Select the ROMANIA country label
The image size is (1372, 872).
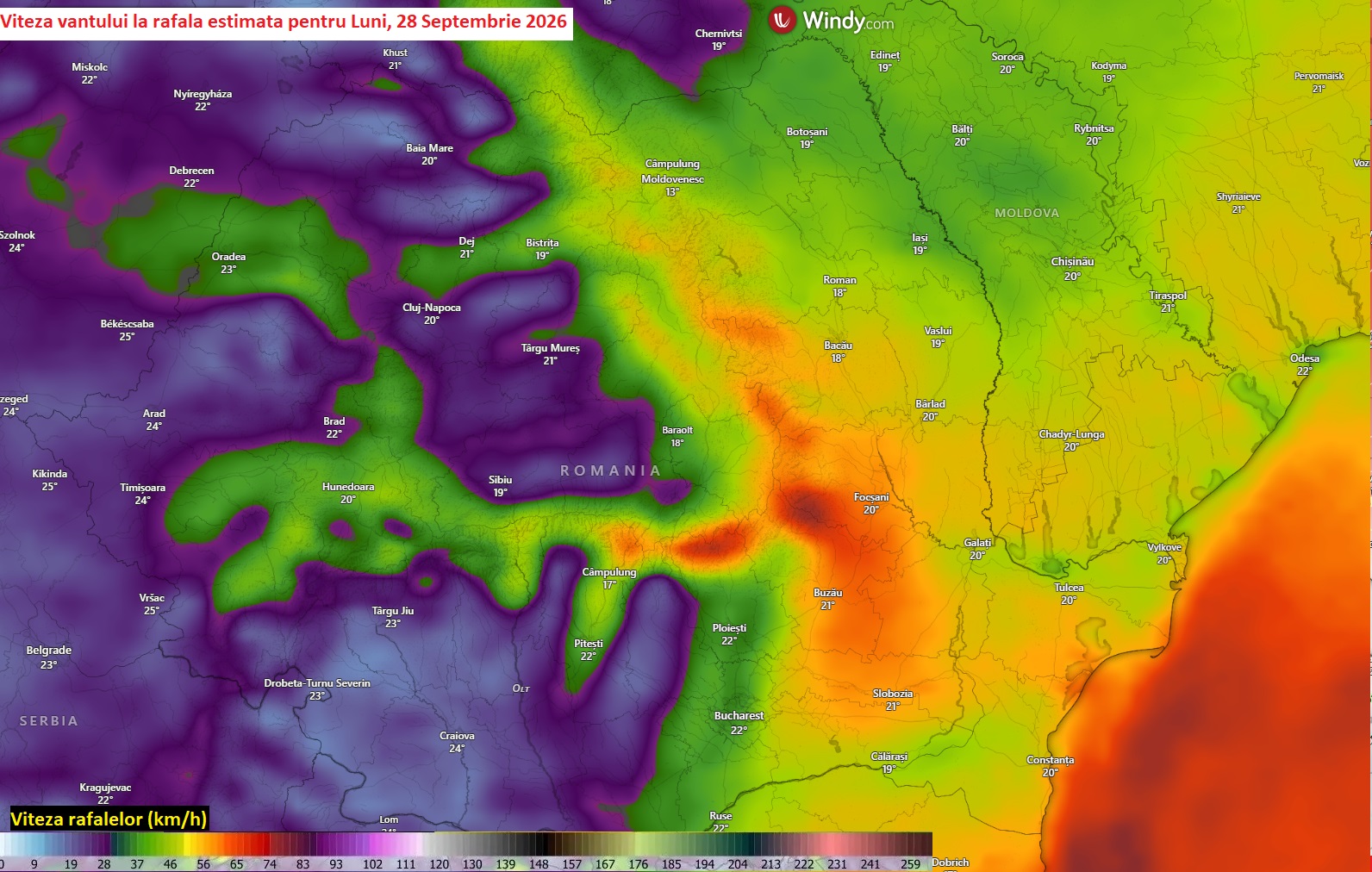pyautogui.click(x=610, y=470)
